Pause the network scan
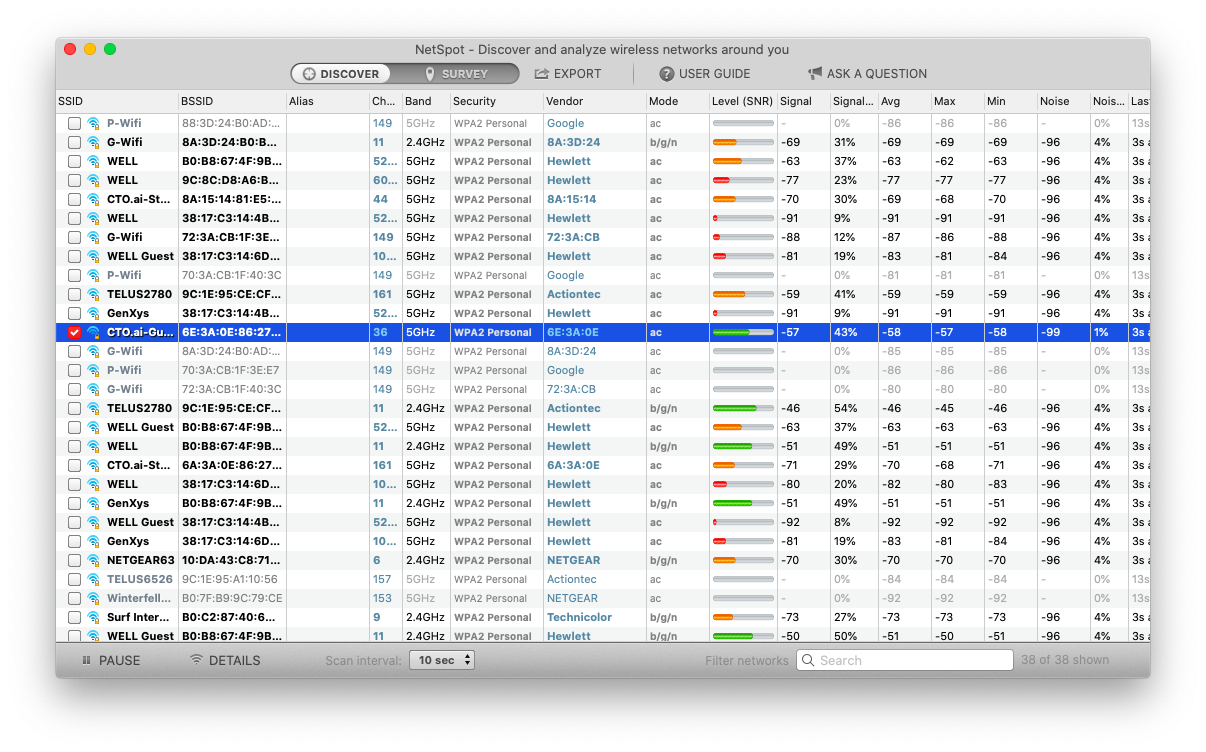1206x752 pixels. pyautogui.click(x=111, y=660)
